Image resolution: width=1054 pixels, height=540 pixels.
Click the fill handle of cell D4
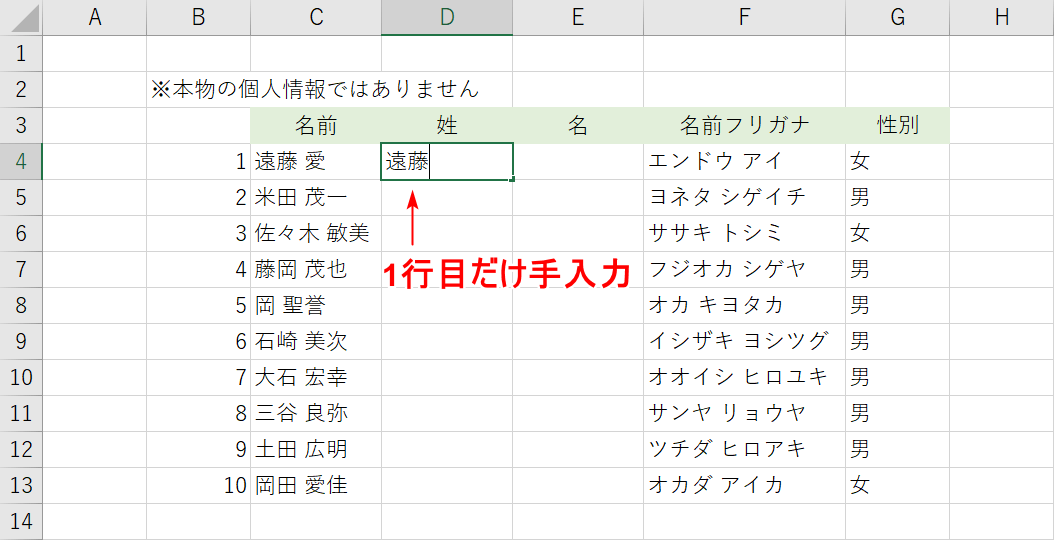513,179
